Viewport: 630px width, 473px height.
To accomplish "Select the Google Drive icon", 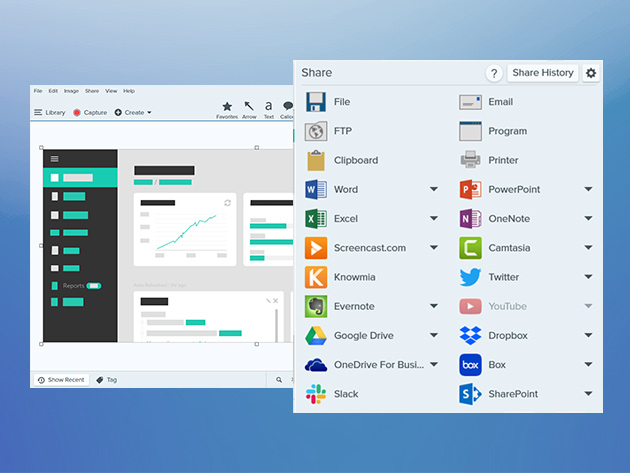I will coord(316,336).
